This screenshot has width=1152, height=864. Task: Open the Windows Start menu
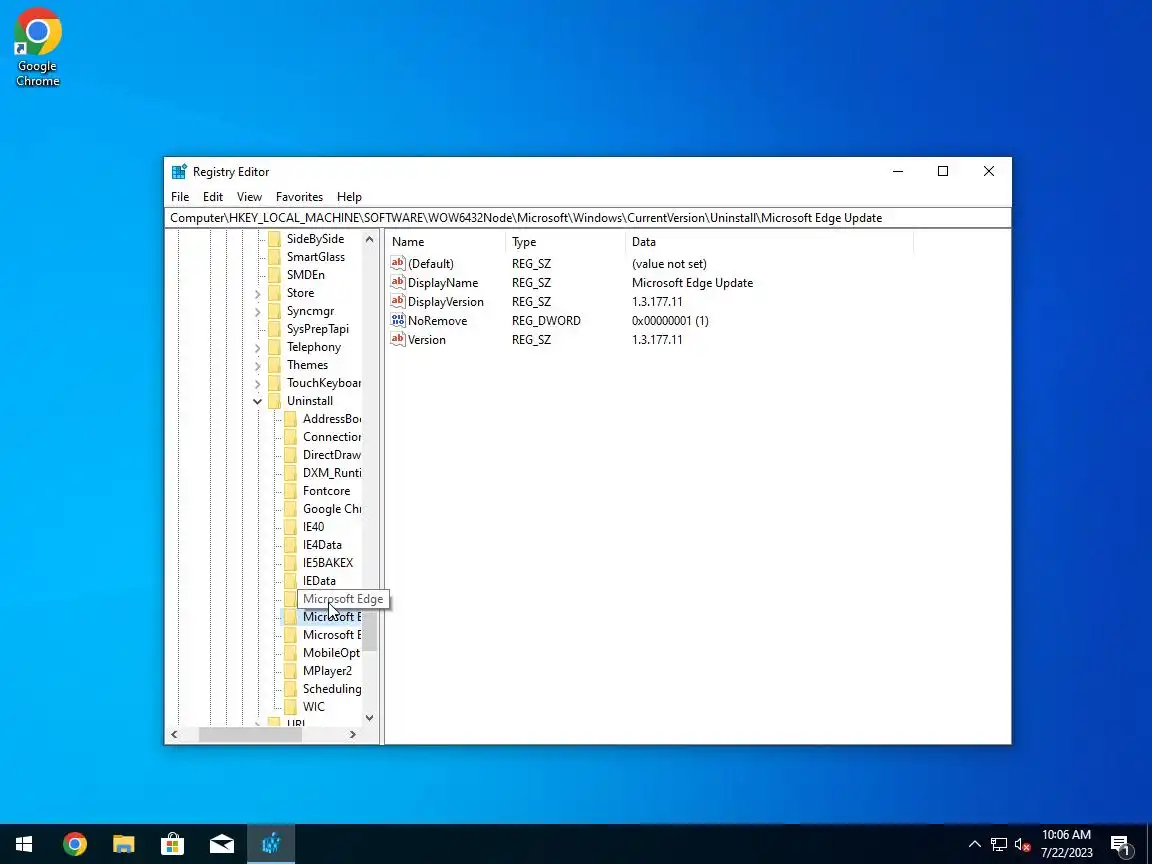click(x=24, y=844)
